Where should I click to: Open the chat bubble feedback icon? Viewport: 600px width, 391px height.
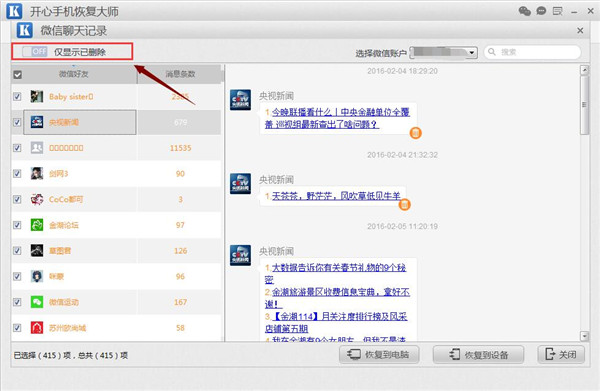coord(541,11)
